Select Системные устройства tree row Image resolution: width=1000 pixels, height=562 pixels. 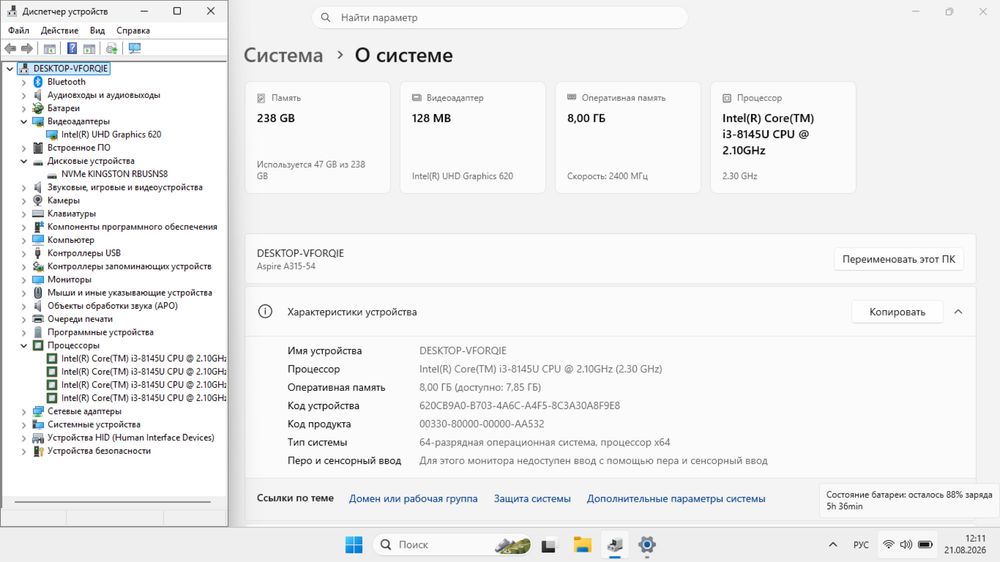pos(94,425)
